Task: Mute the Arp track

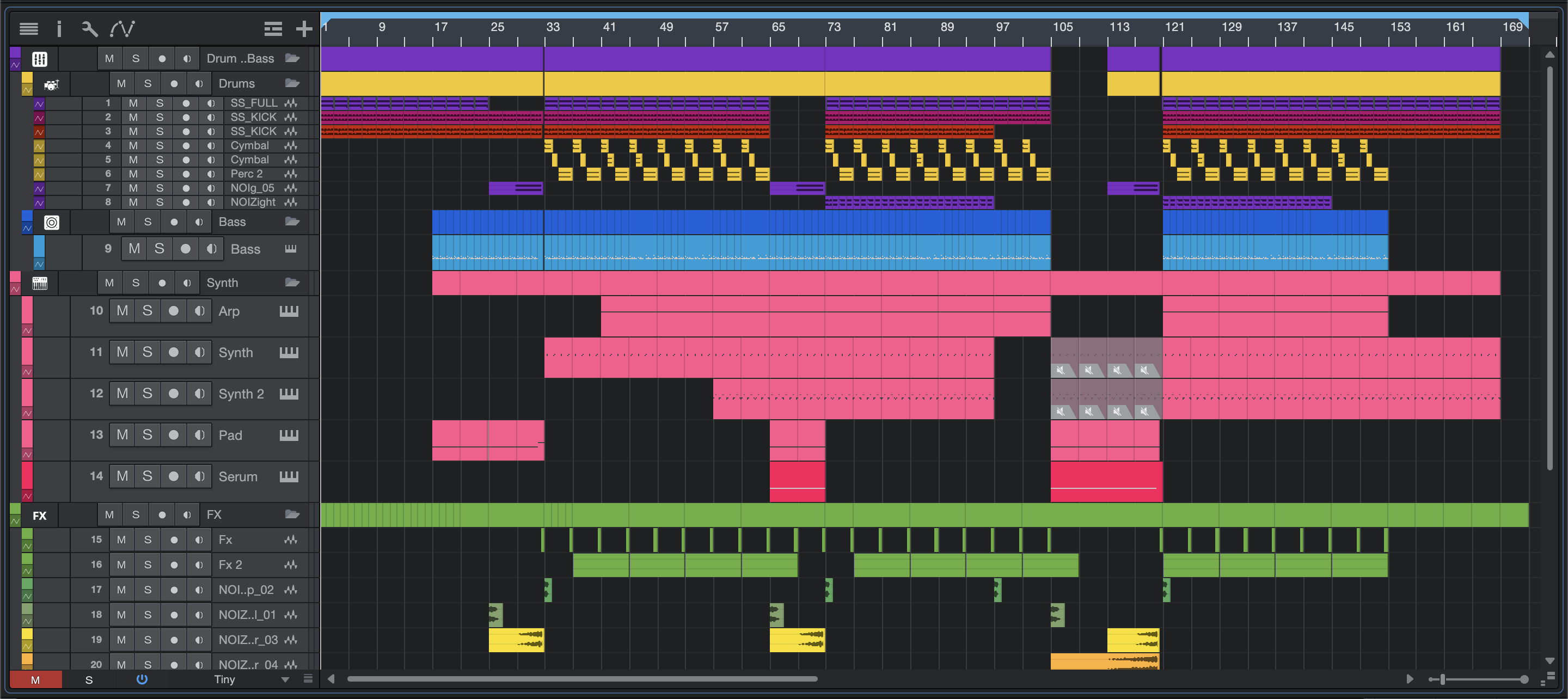Action: click(x=122, y=311)
